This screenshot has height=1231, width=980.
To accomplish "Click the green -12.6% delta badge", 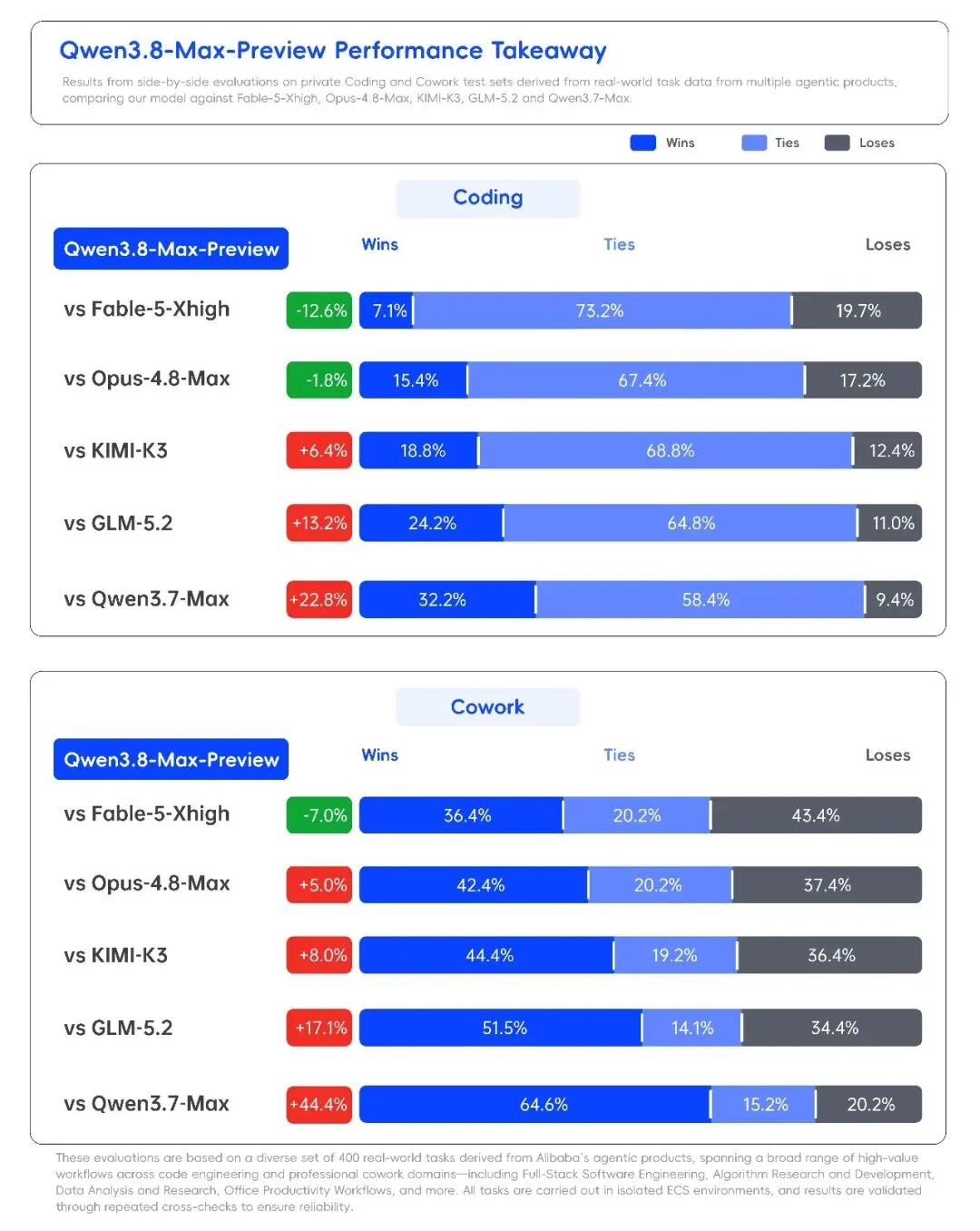I will (319, 310).
